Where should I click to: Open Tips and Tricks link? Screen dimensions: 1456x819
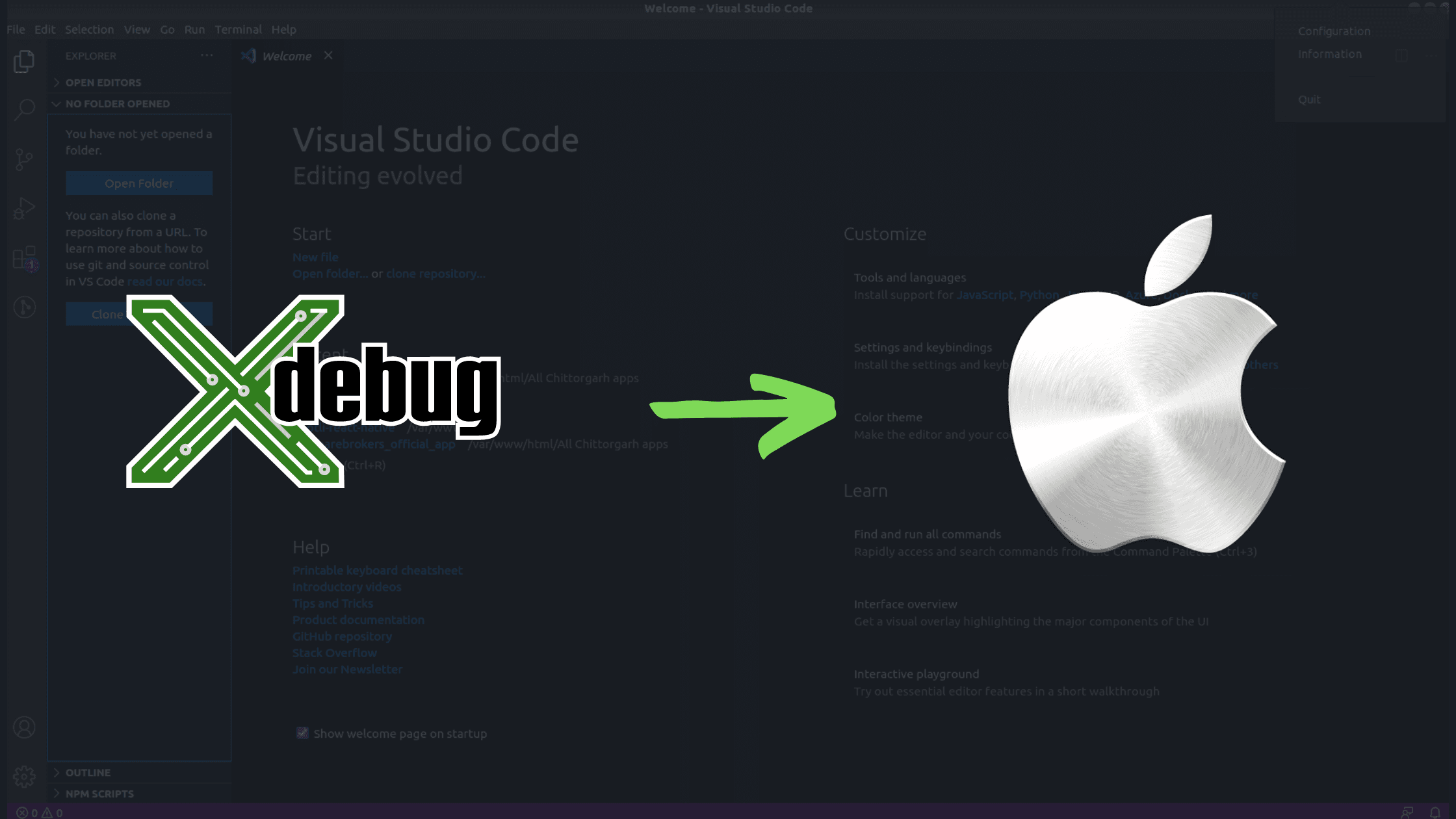tap(333, 603)
